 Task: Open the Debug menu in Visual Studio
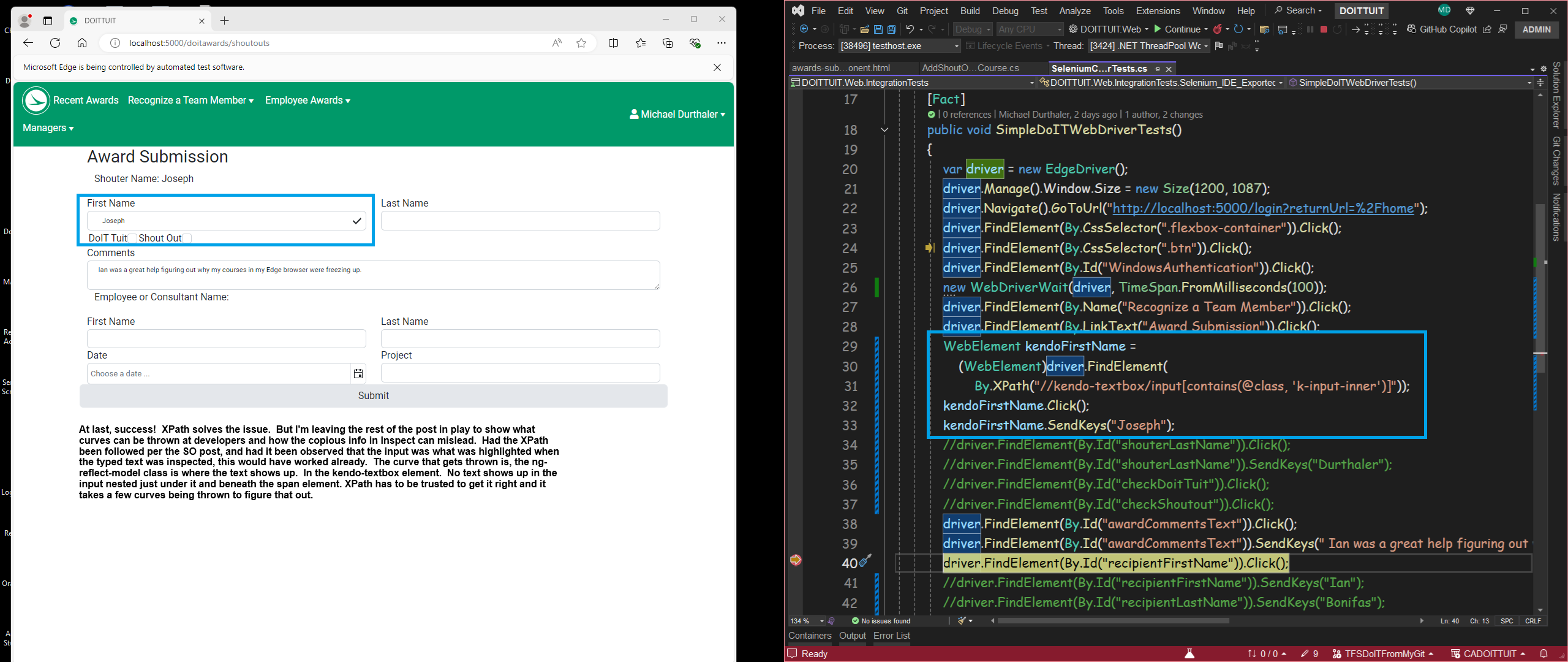1005,11
